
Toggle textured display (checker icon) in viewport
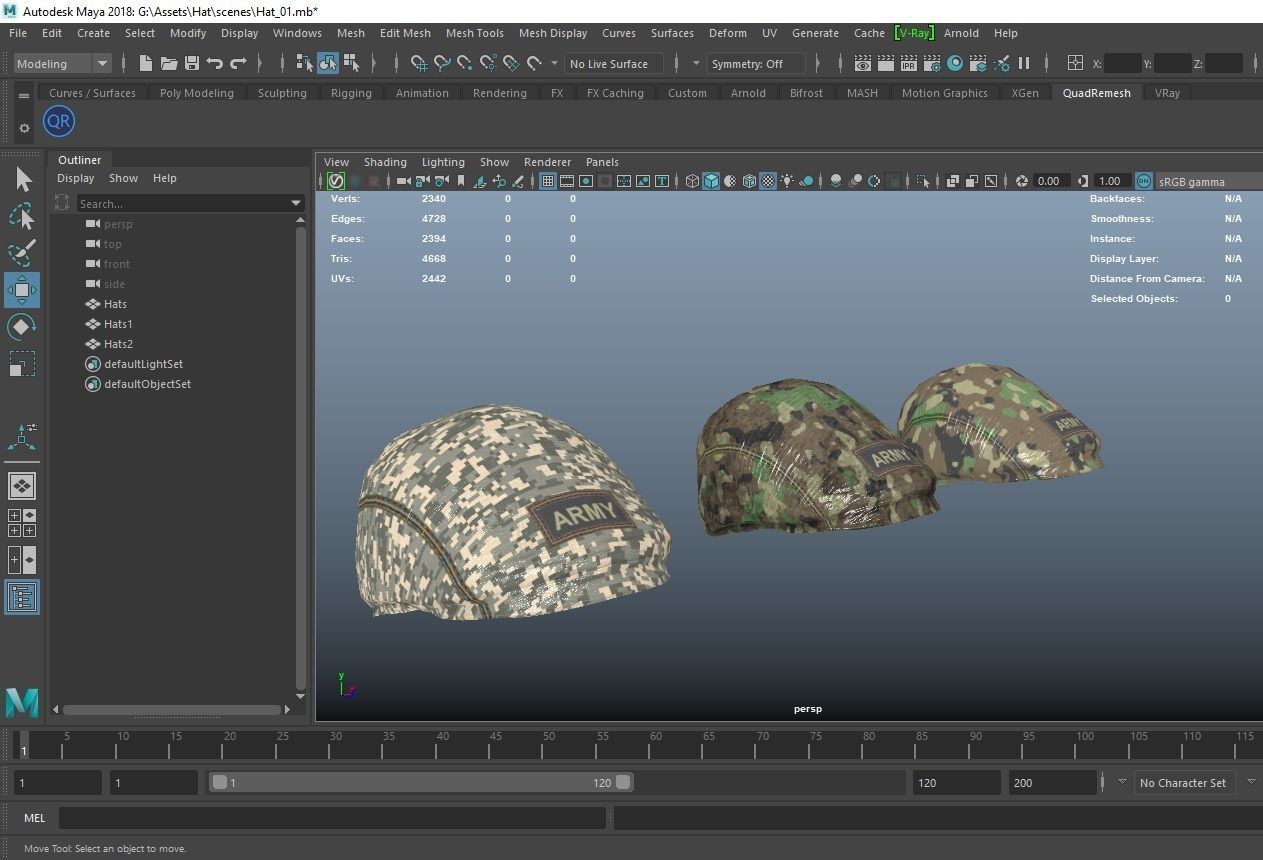768,181
